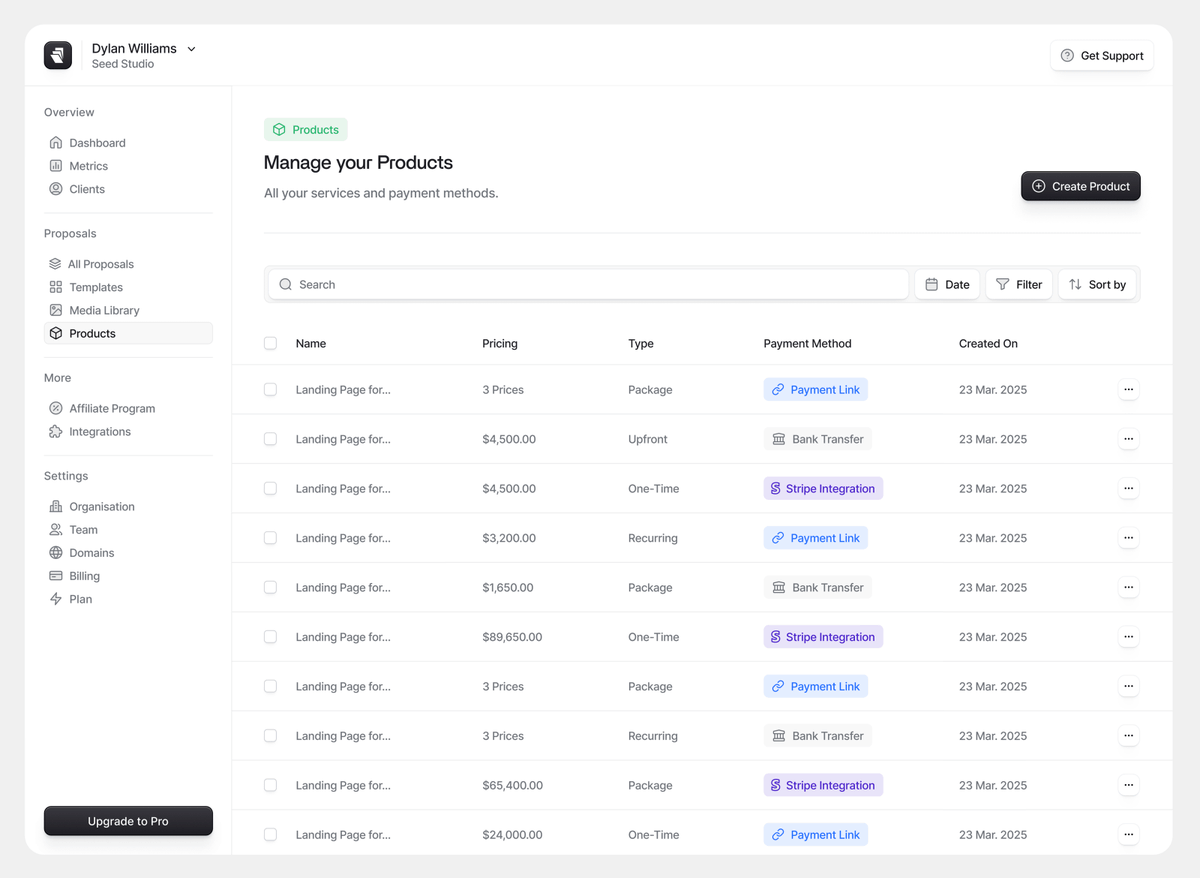
Task: Click the Billing card icon
Action: [x=56, y=576]
